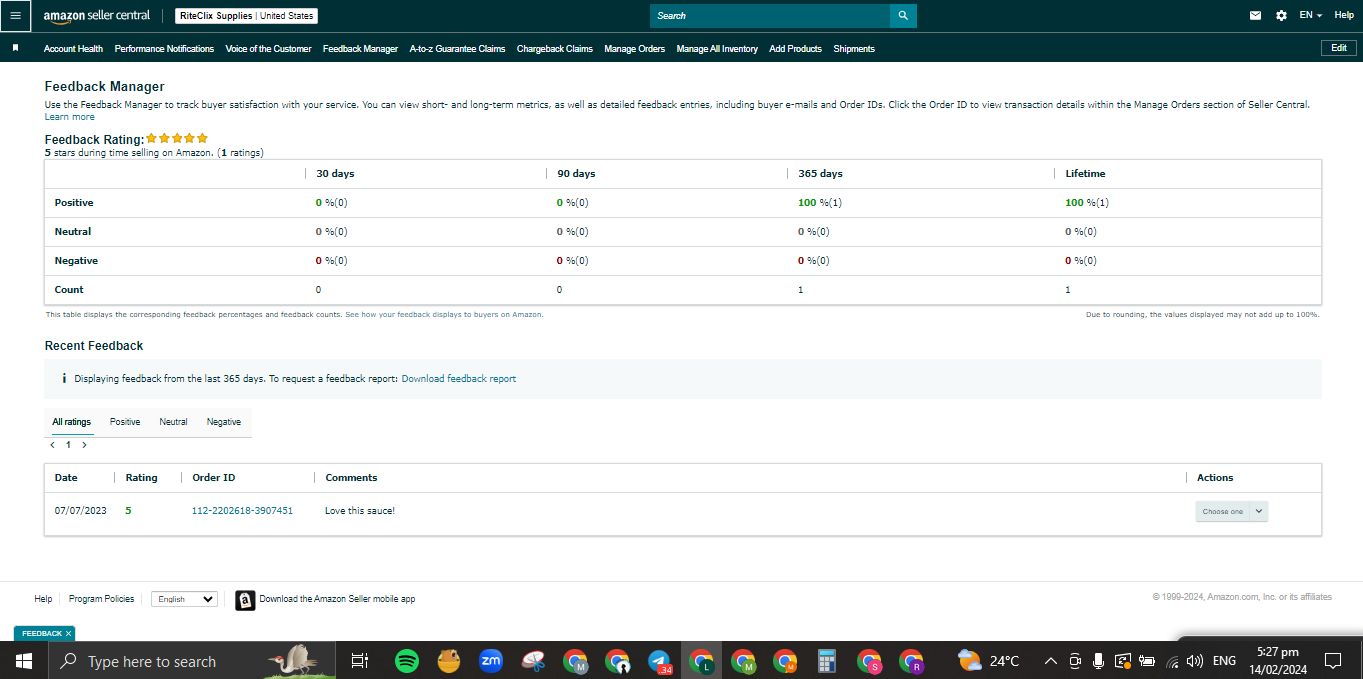Go to Manage Orders
Image resolution: width=1363 pixels, height=679 pixels.
click(x=634, y=49)
